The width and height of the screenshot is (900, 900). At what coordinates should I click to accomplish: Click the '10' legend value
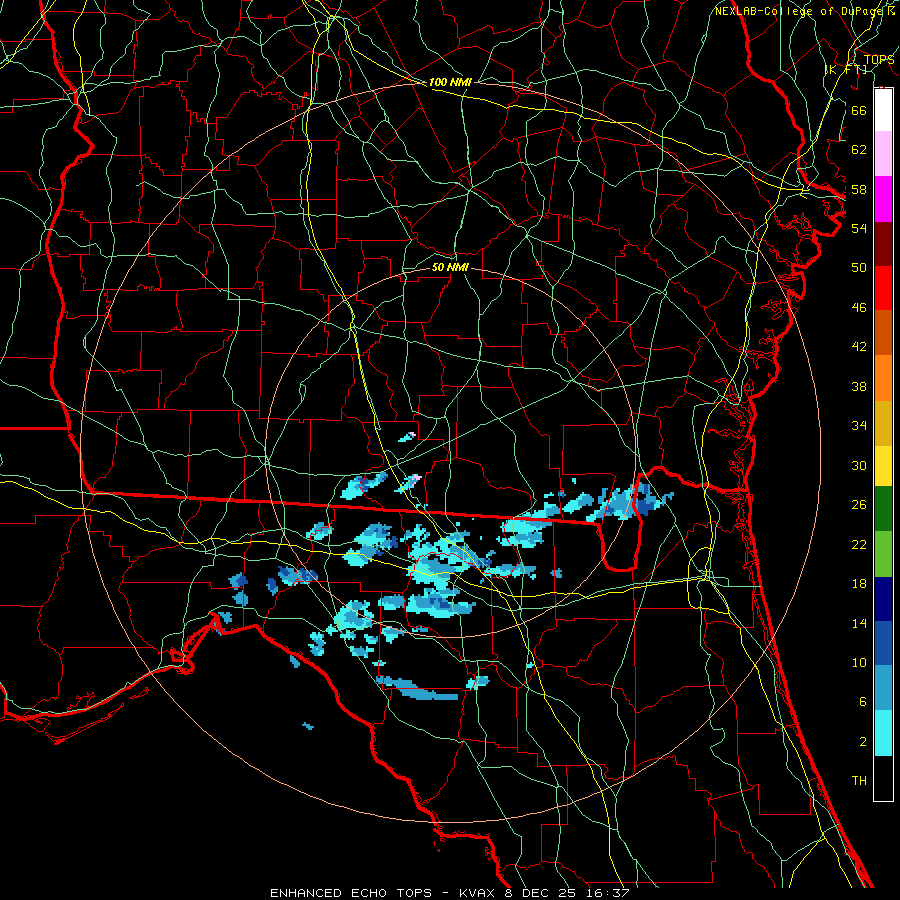tap(859, 662)
